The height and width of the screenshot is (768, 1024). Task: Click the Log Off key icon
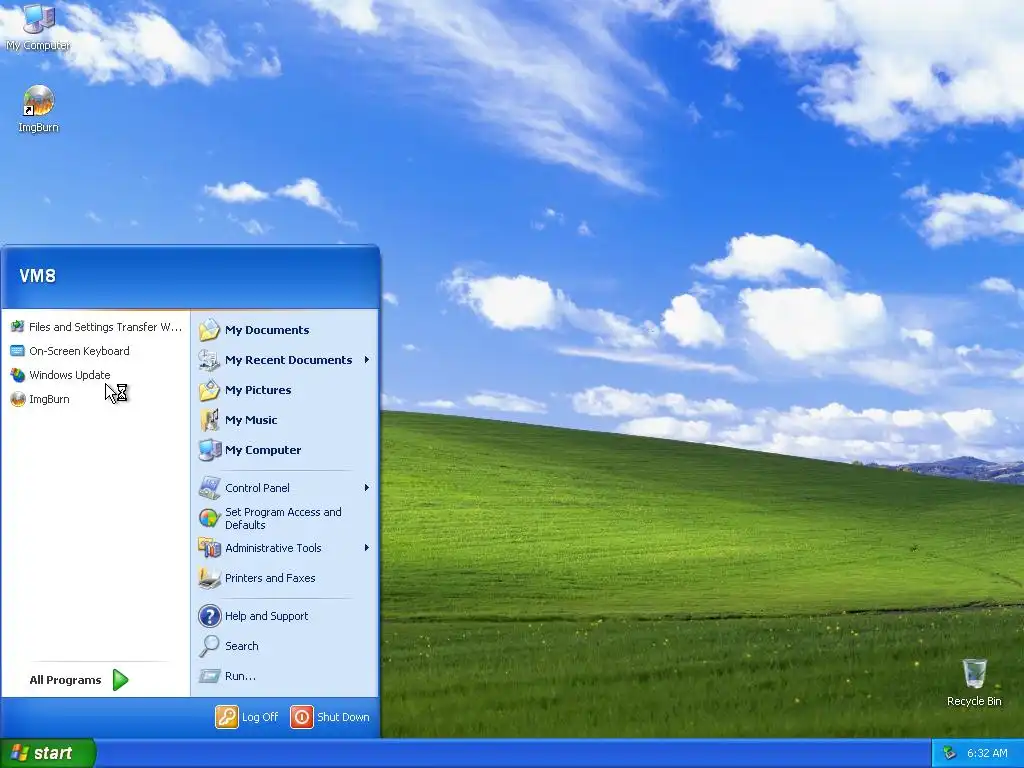(x=227, y=717)
